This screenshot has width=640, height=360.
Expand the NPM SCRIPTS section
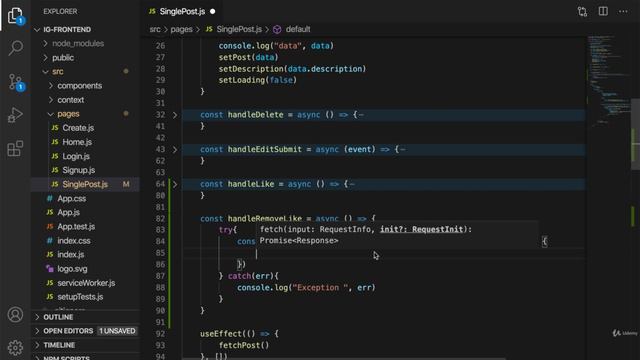tap(66, 358)
